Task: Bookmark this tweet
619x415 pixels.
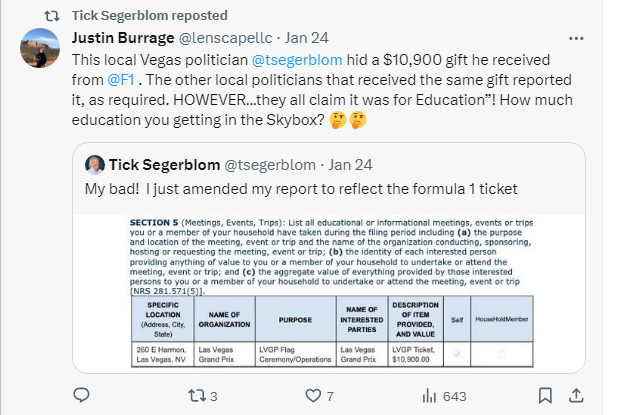Action: pos(542,396)
